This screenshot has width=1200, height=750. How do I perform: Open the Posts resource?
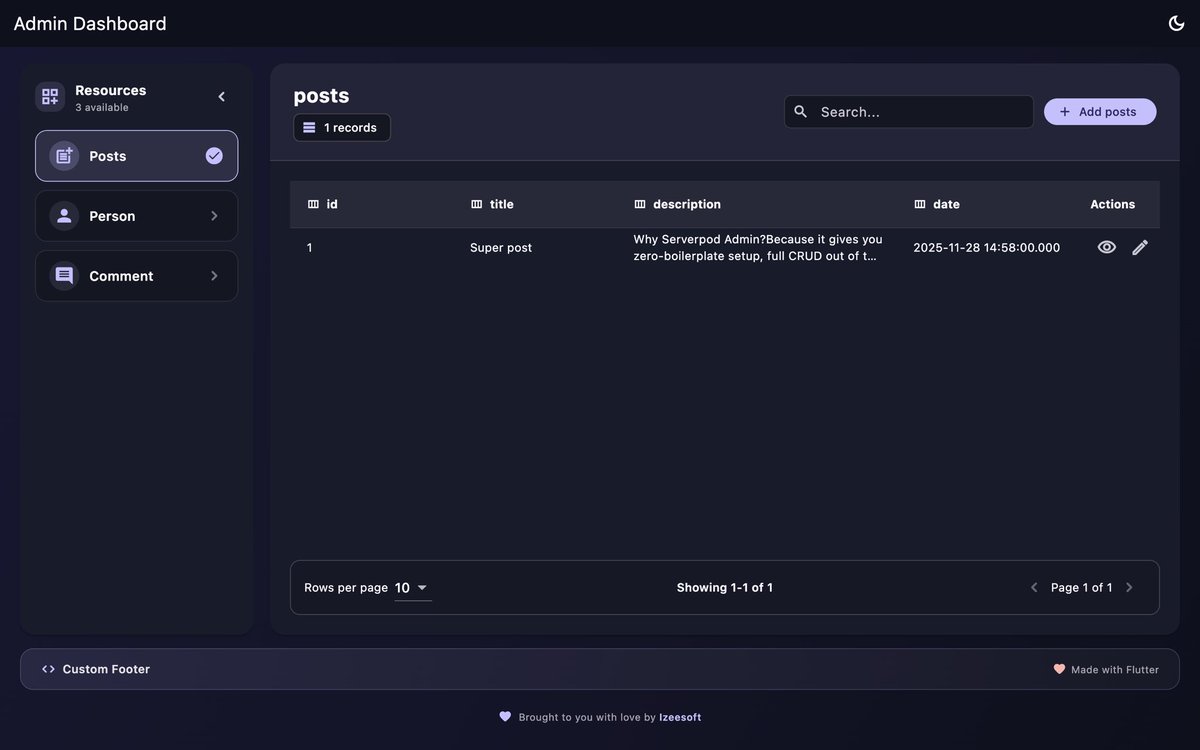136,156
